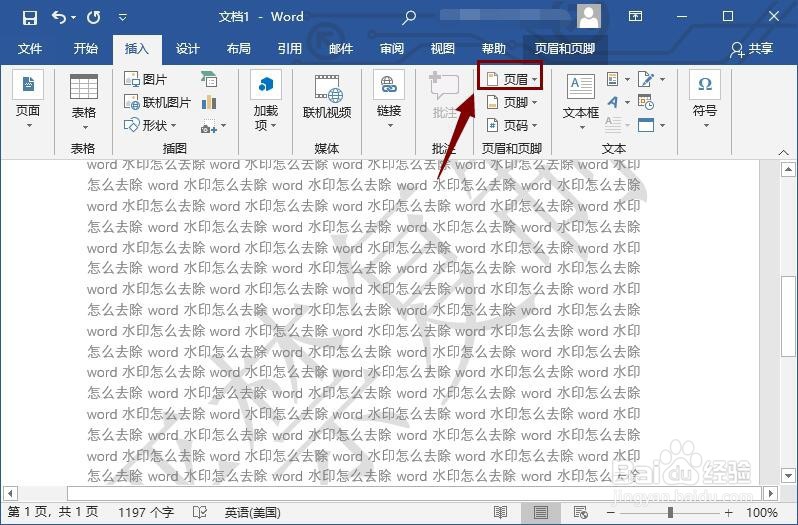Switch to Web Layout view
Screen dimensions: 798x525
coord(581,512)
